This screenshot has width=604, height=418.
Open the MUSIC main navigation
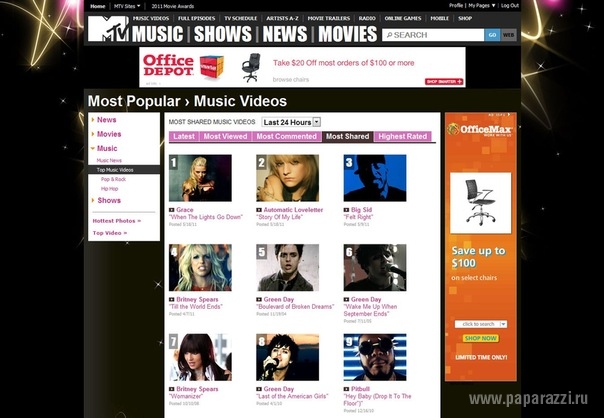[x=157, y=34]
